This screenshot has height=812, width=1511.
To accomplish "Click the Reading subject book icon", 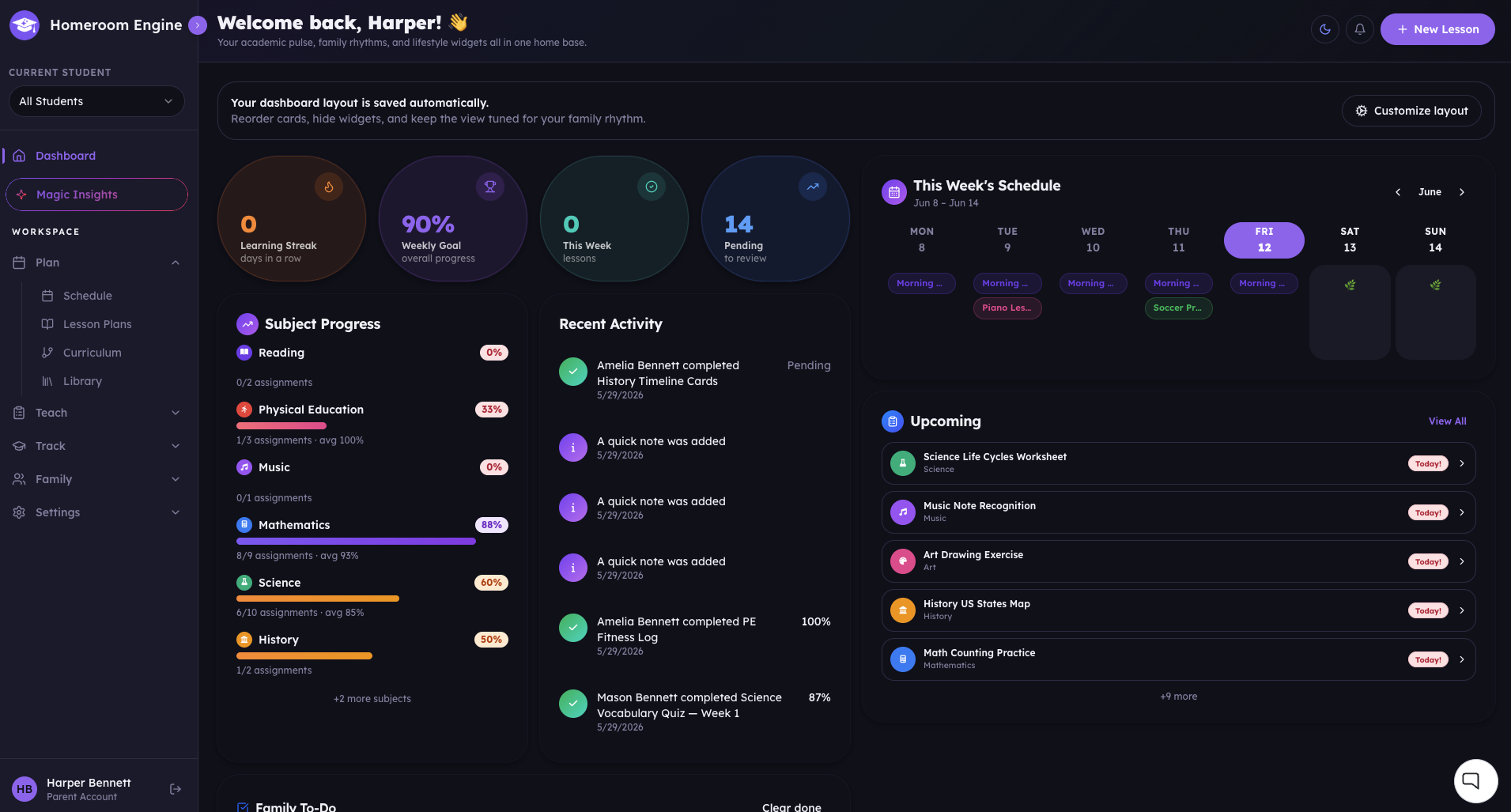I will tap(244, 353).
